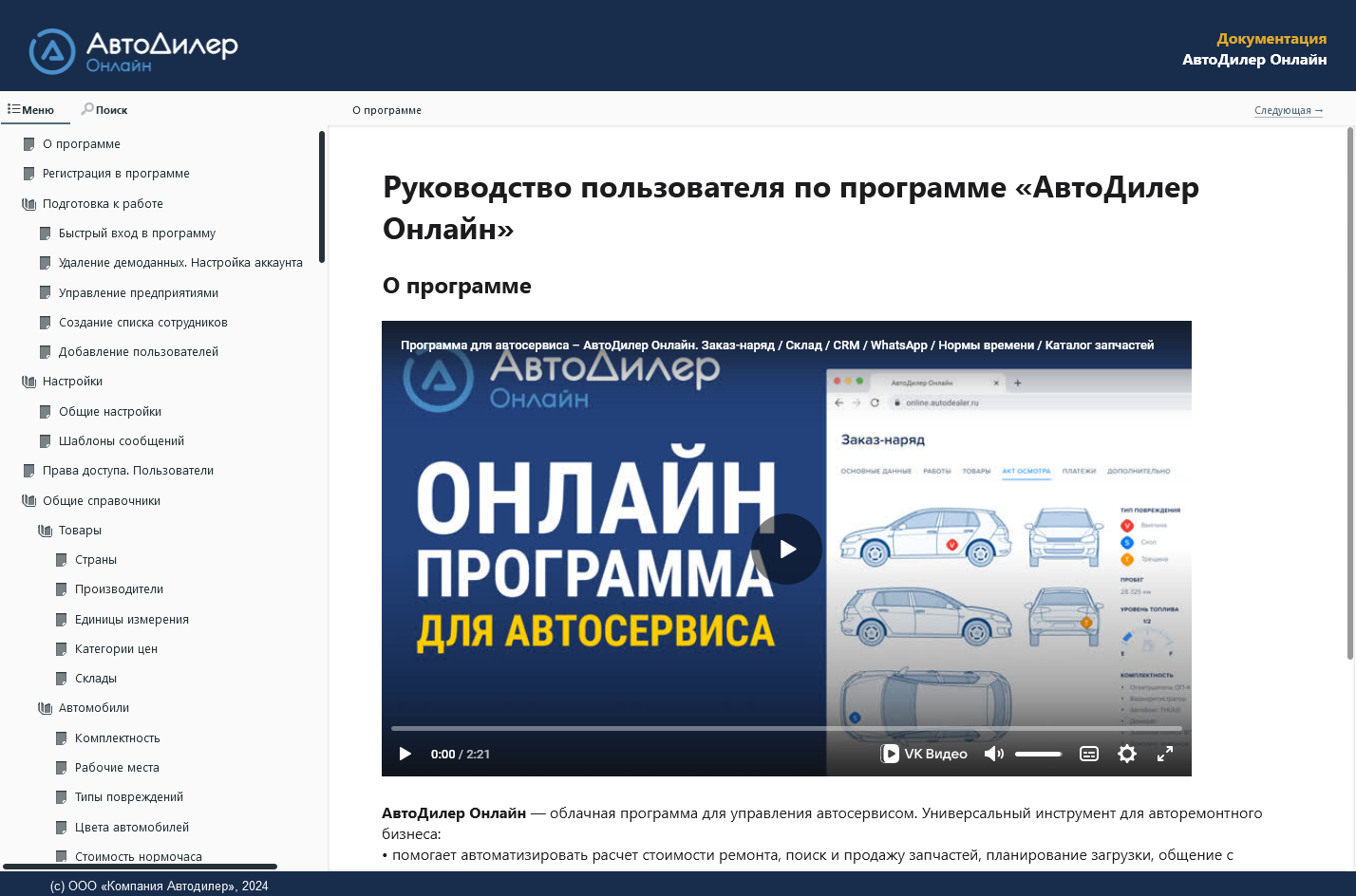Open the Категории цен page
Image resolution: width=1356 pixels, height=896 pixels.
pyautogui.click(x=116, y=649)
